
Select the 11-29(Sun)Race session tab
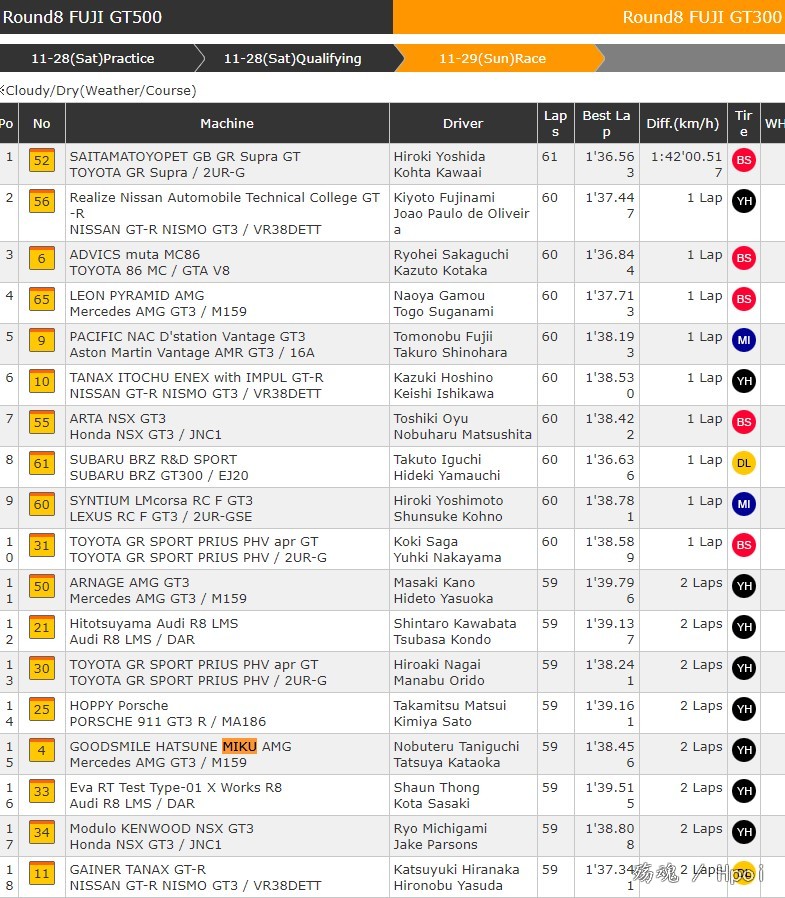click(x=492, y=59)
